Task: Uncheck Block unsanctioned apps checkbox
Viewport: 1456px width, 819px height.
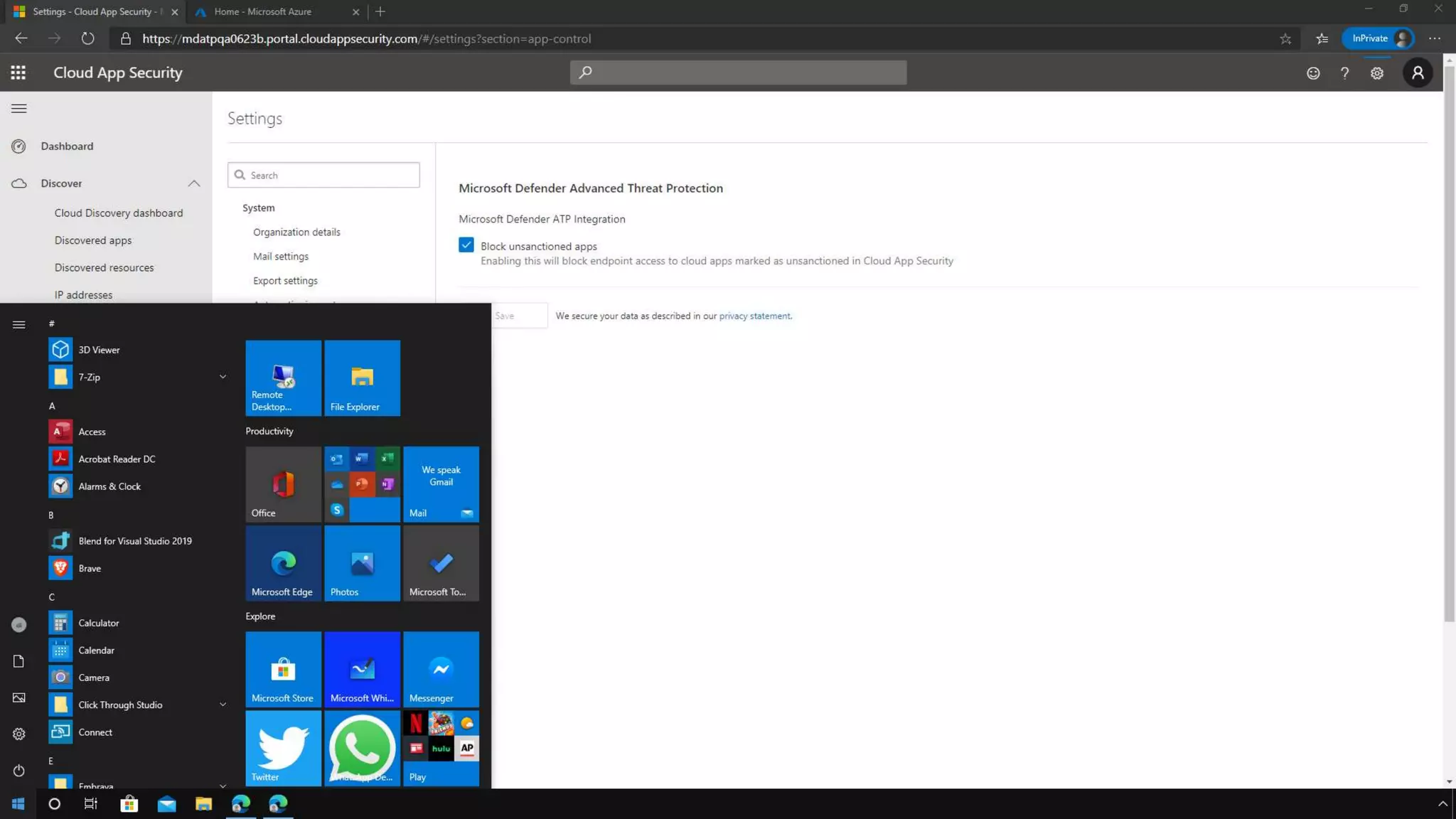Action: [x=466, y=245]
